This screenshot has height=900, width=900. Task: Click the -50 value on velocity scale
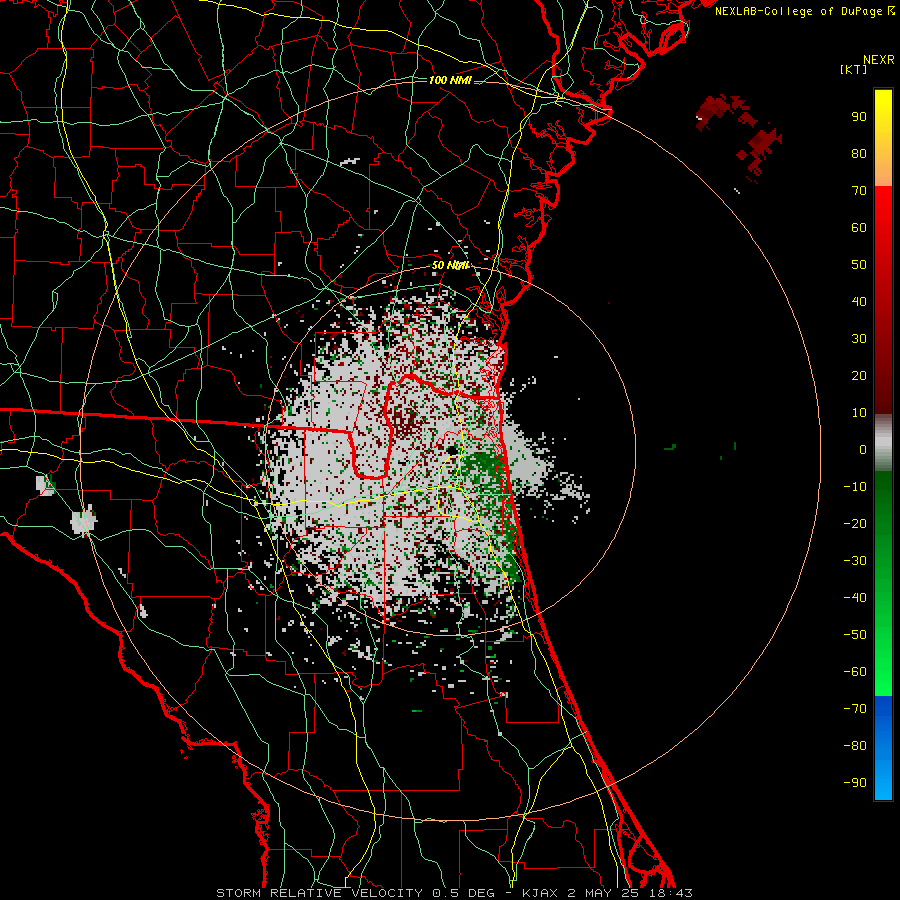click(855, 635)
